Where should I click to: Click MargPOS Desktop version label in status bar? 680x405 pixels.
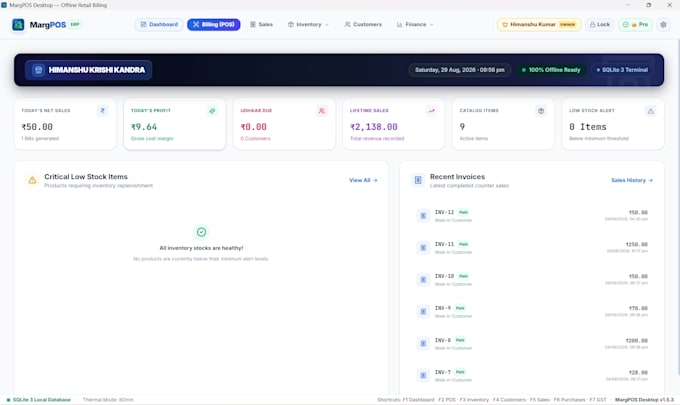click(644, 400)
